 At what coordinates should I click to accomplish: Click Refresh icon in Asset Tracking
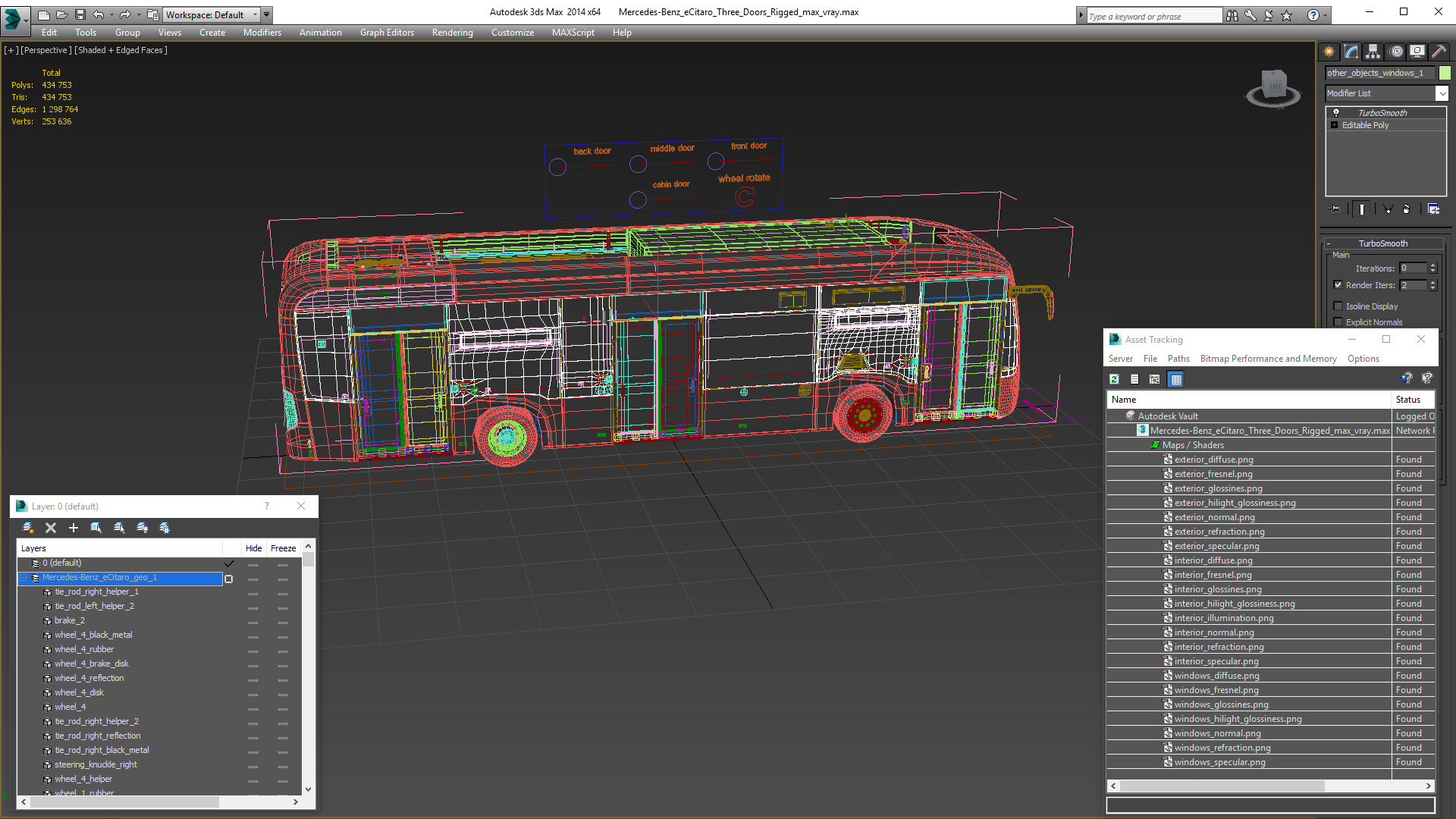coord(1114,379)
